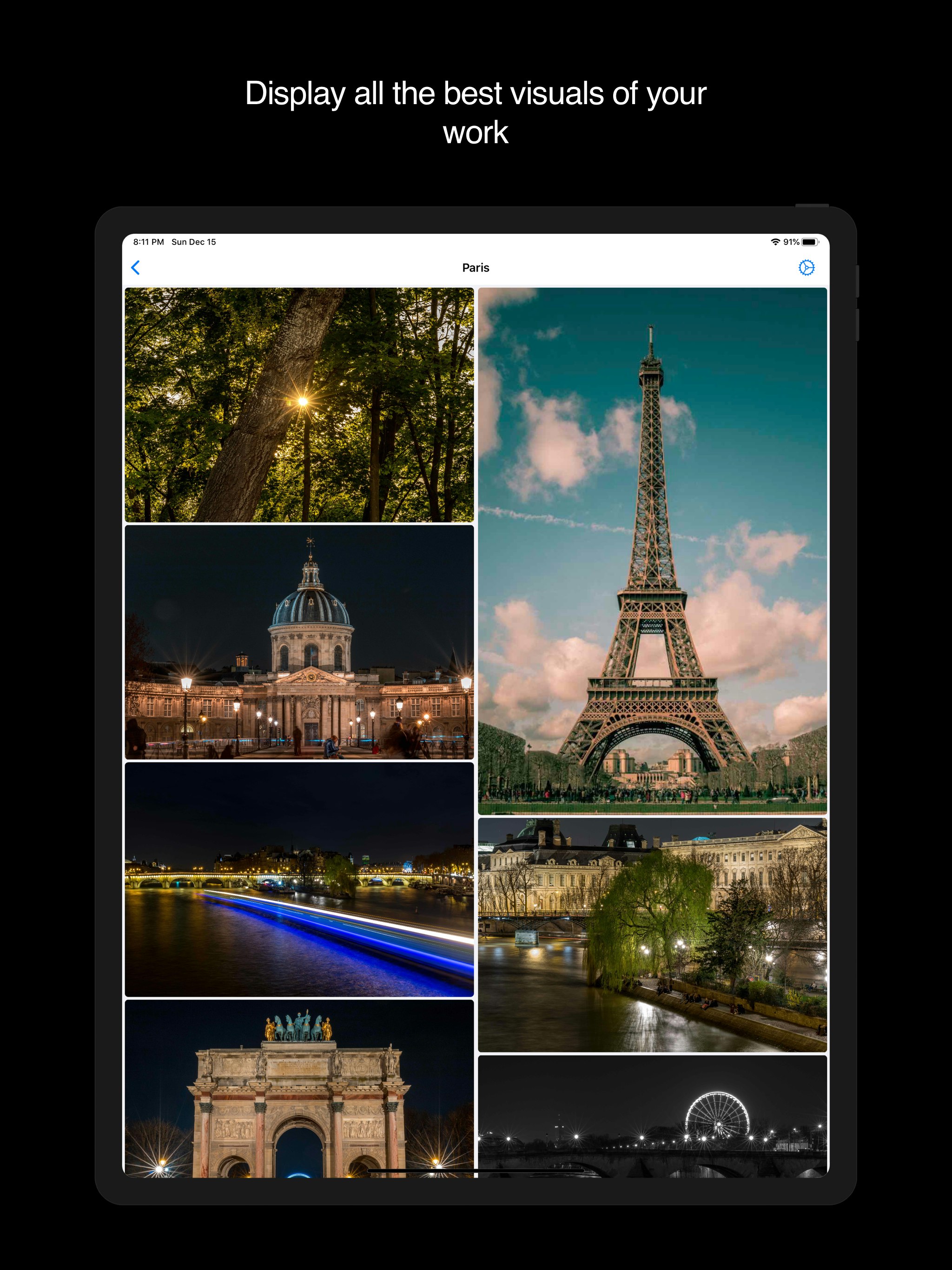Tap the "91%" battery percentage text
This screenshot has width=952, height=1270.
[793, 242]
